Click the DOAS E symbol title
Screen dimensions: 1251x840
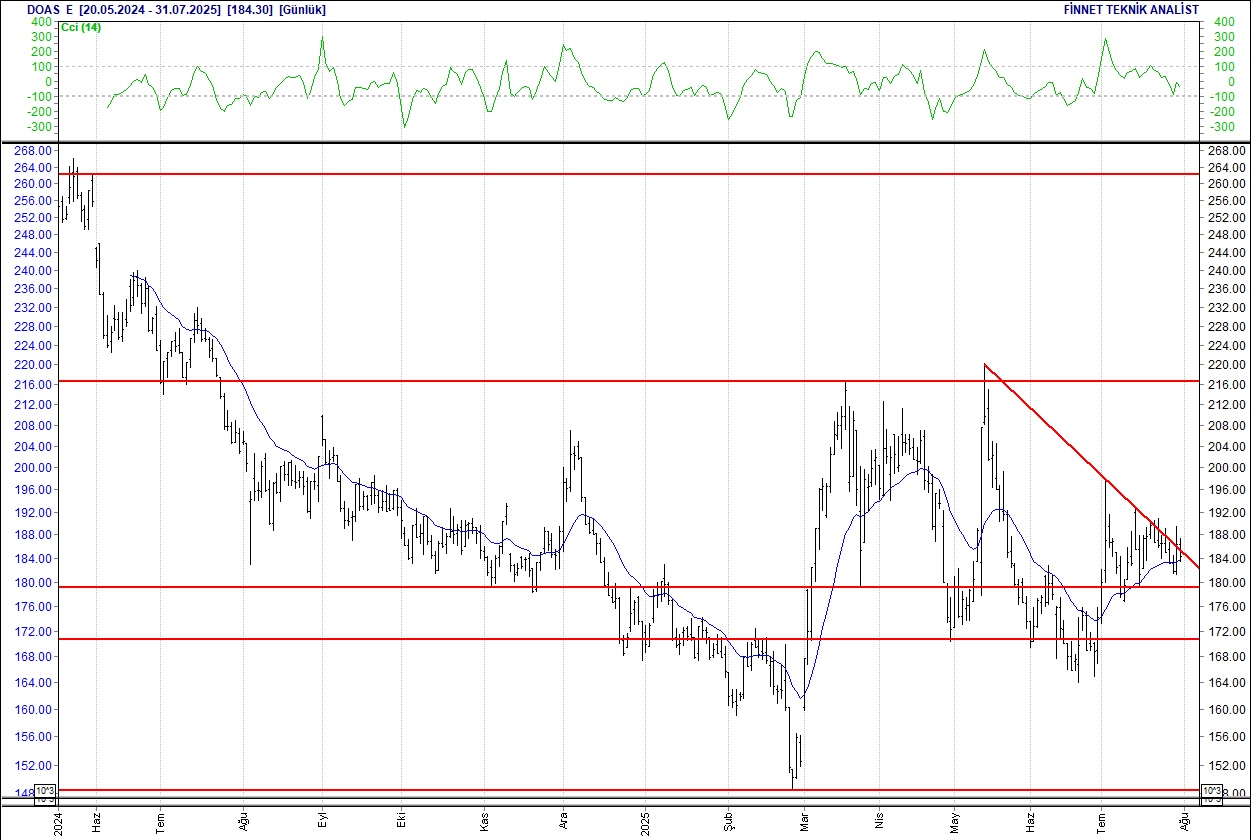click(x=50, y=10)
